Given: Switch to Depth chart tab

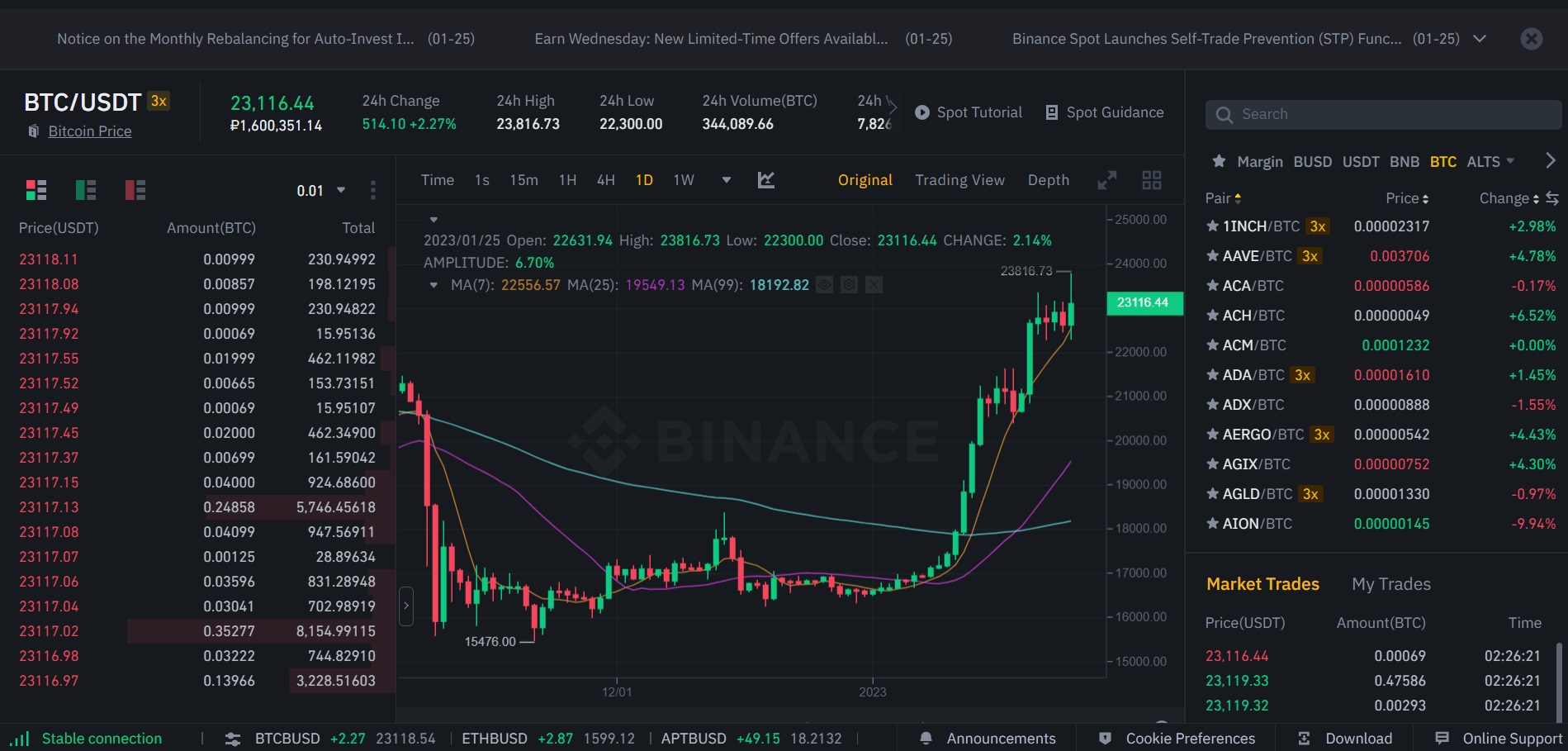Looking at the screenshot, I should (x=1049, y=180).
